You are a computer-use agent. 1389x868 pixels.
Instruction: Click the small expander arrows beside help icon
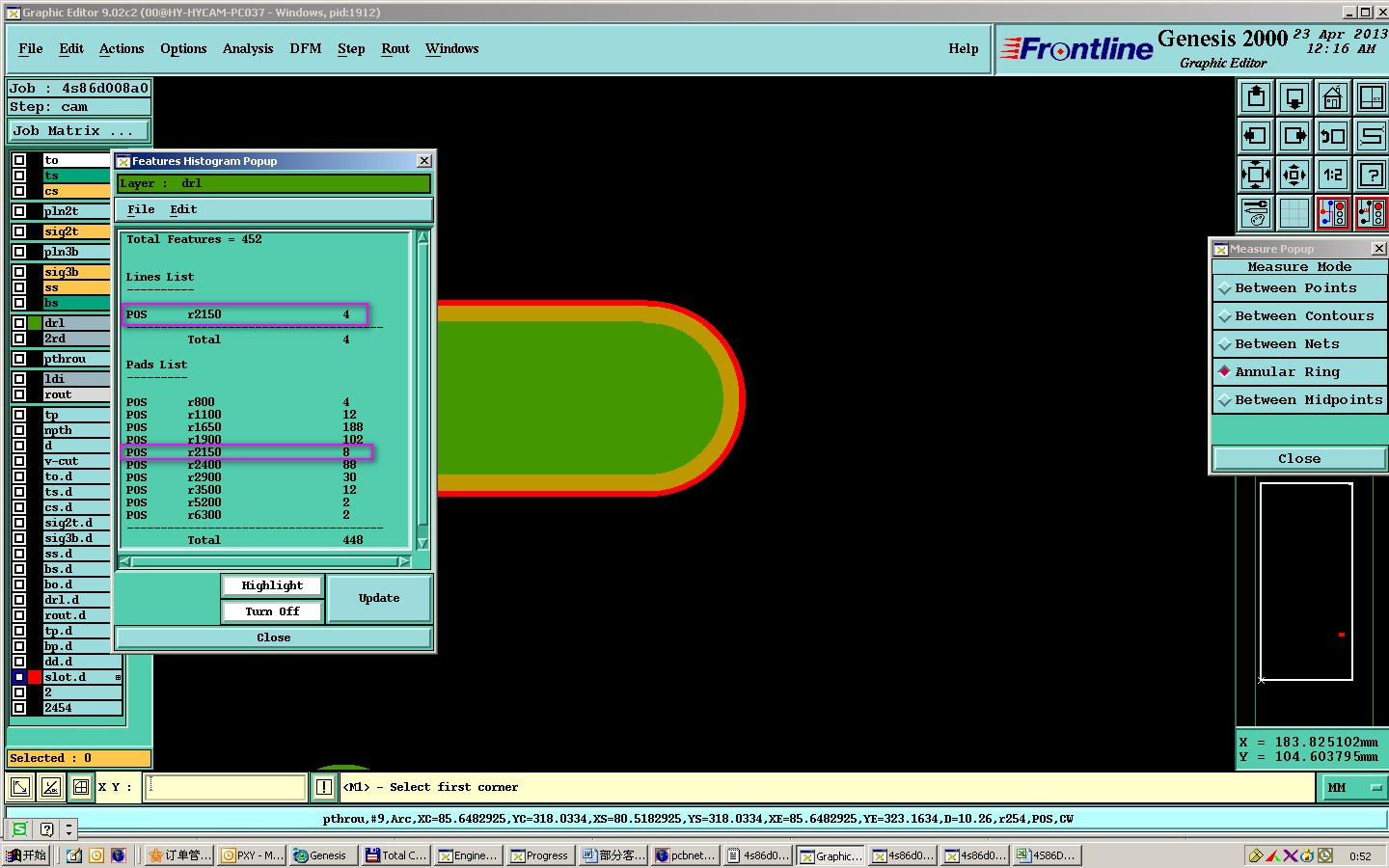(x=68, y=828)
